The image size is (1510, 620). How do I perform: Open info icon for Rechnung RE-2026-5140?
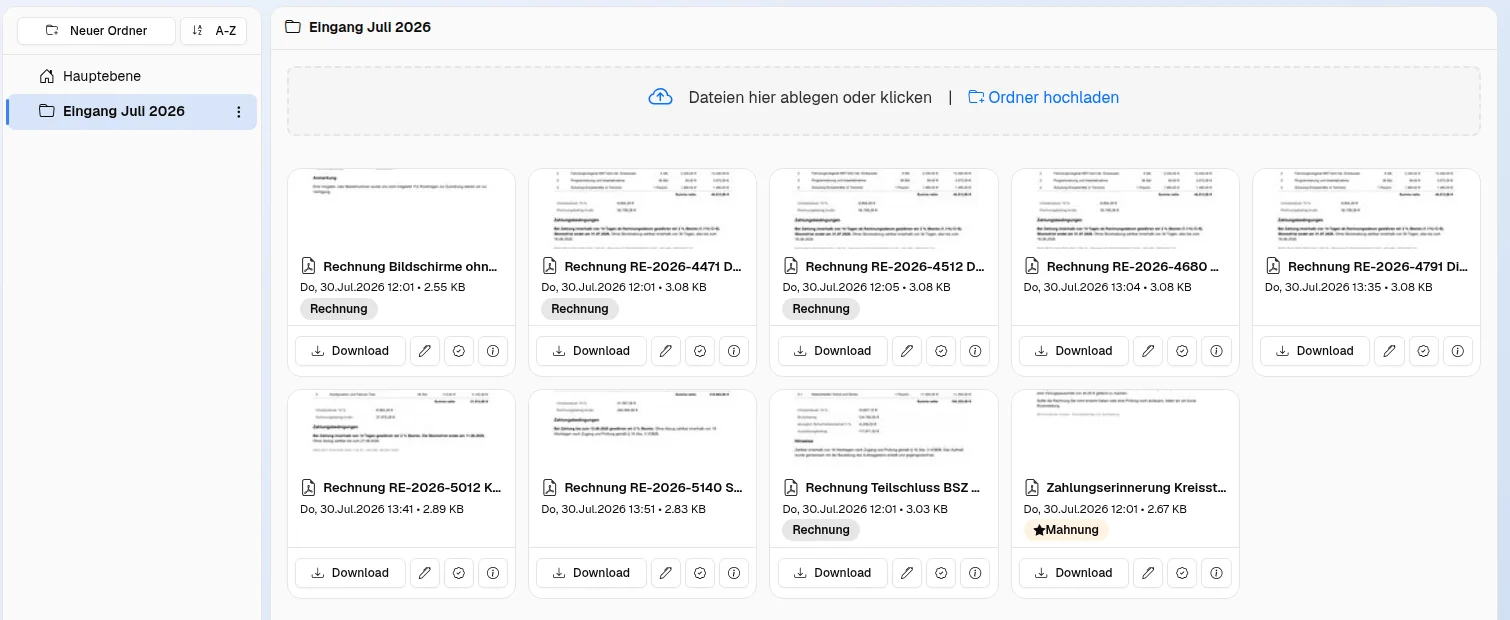pyautogui.click(x=734, y=573)
